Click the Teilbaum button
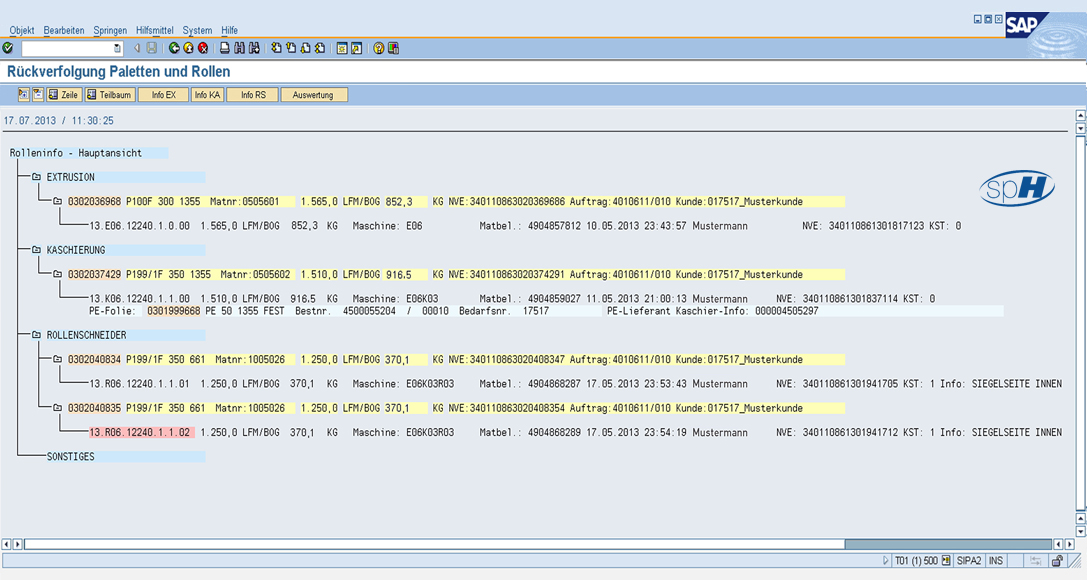The width and height of the screenshot is (1087, 580). [x=110, y=95]
